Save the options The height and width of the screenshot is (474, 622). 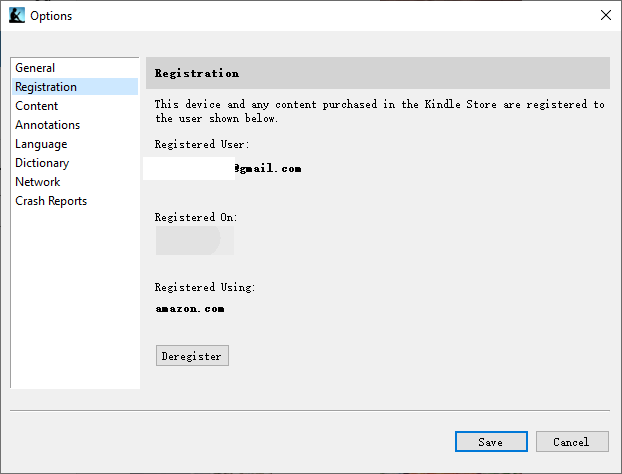(491, 441)
